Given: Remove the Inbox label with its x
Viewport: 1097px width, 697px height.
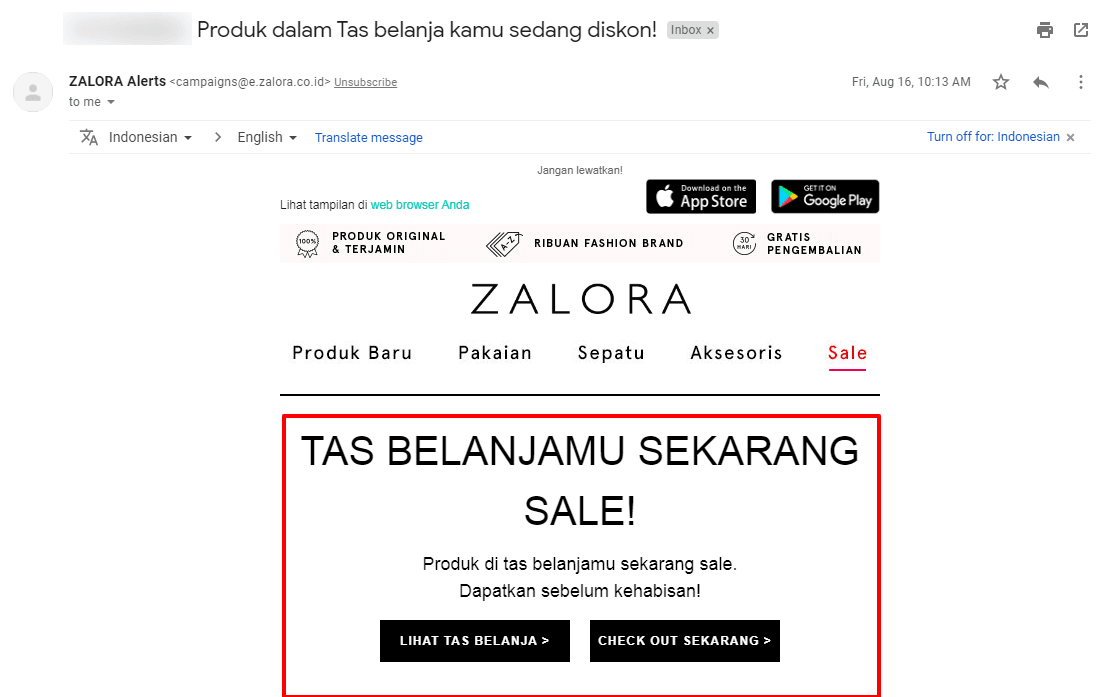Looking at the screenshot, I should coord(710,31).
